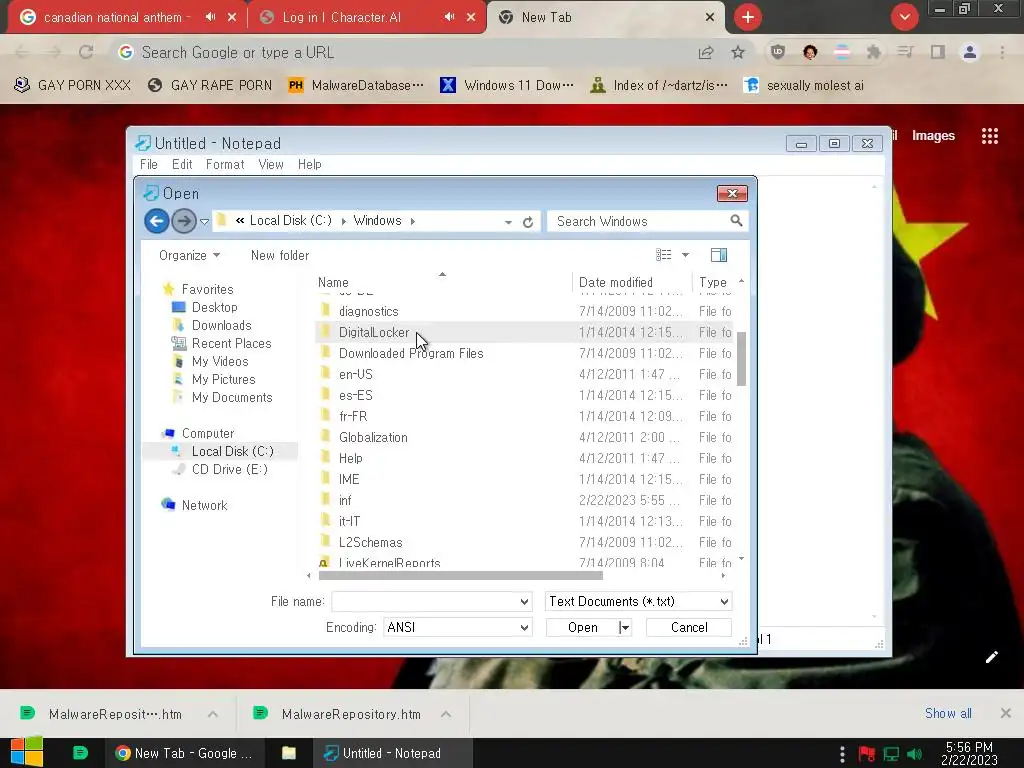
Task: Open Notepad's File menu
Action: coord(149,165)
